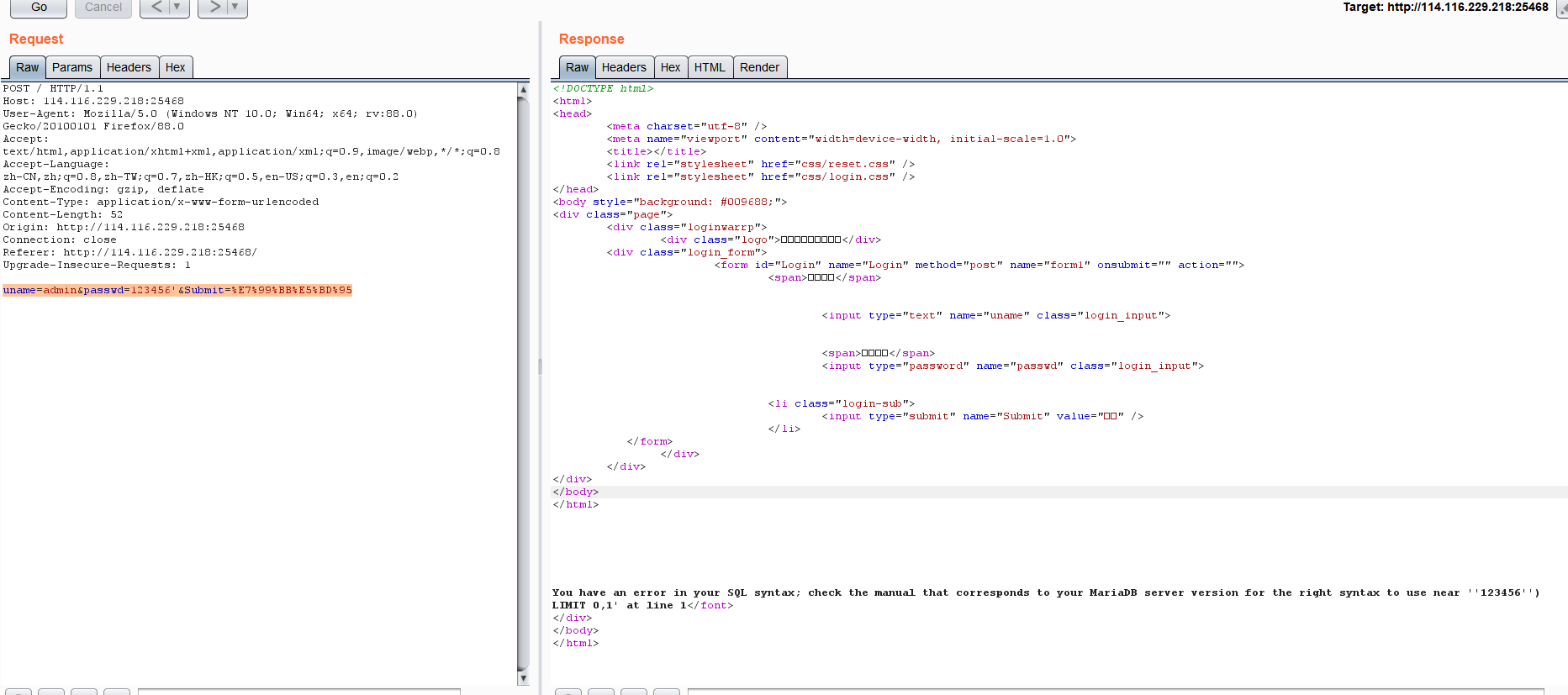Click the Upgrade-Insecure-Requests header line
Image resolution: width=1568 pixels, height=695 pixels.
point(97,265)
